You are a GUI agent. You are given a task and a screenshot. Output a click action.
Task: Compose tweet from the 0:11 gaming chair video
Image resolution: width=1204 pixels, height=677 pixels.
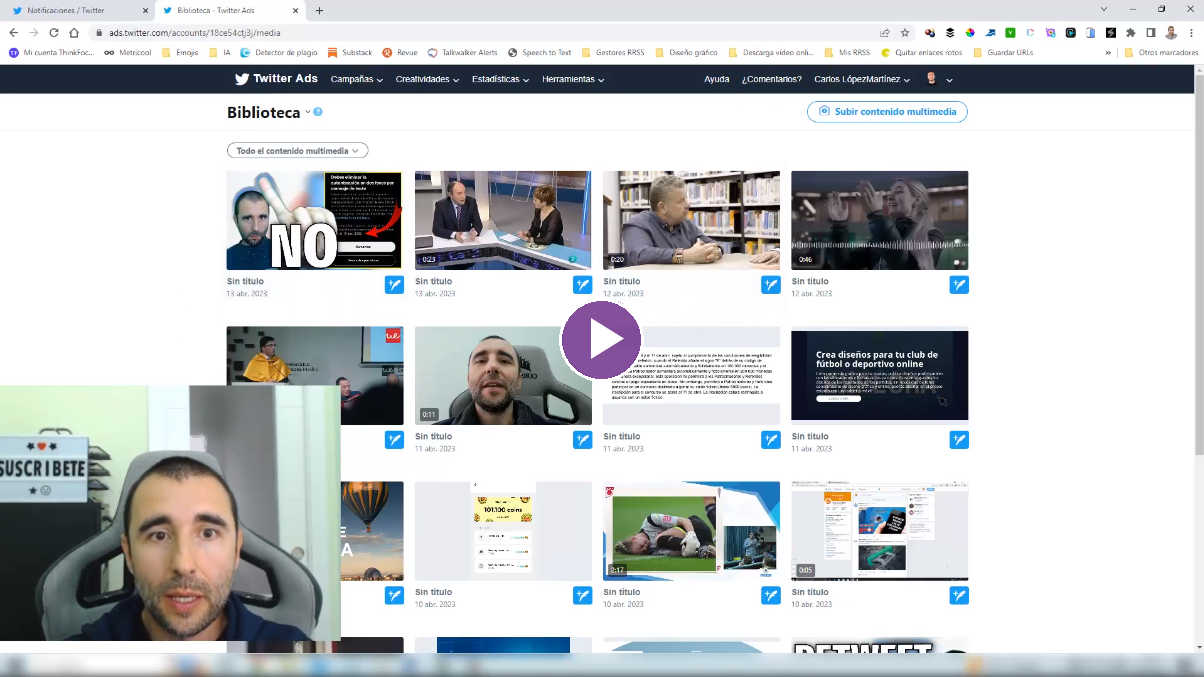click(582, 440)
